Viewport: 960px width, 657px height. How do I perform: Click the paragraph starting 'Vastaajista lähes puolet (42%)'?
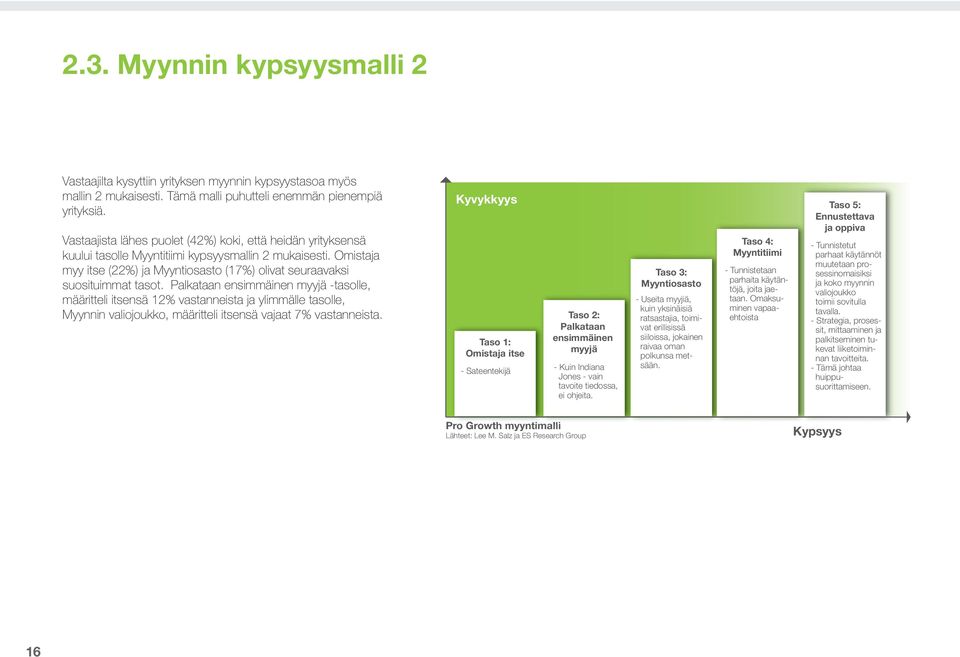coord(222,277)
